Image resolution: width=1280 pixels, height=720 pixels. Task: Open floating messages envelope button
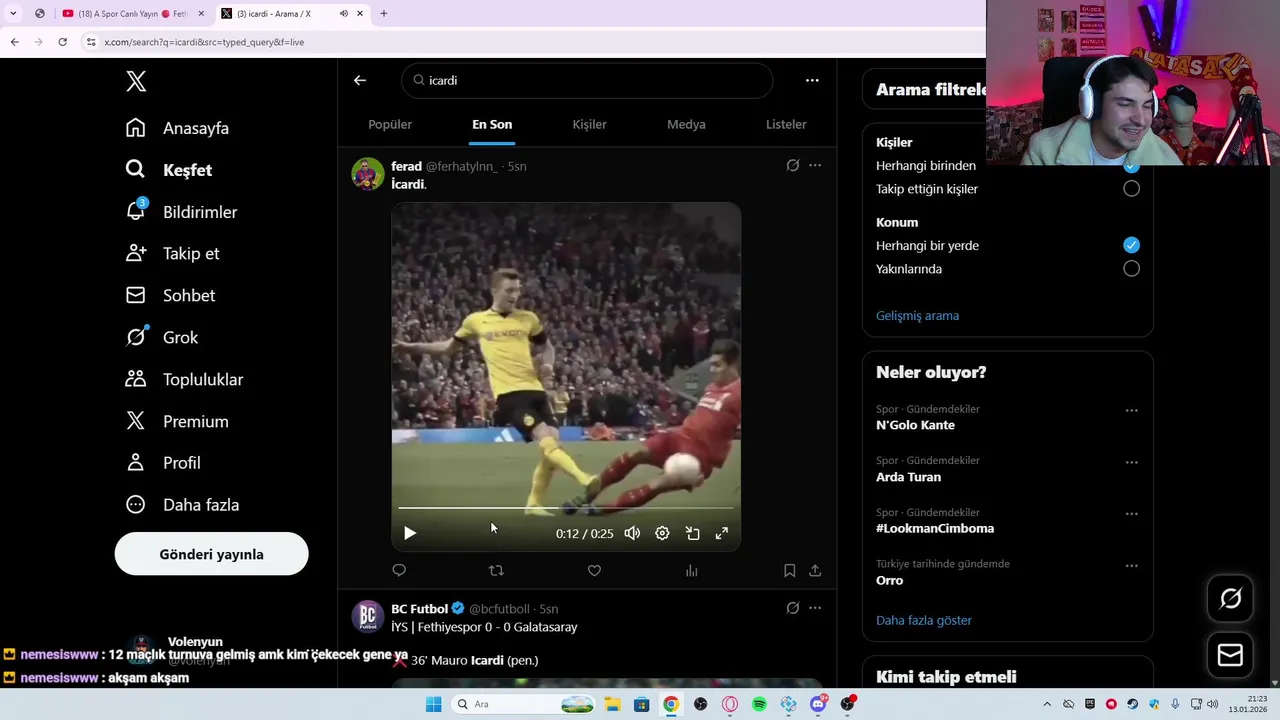[1230, 655]
